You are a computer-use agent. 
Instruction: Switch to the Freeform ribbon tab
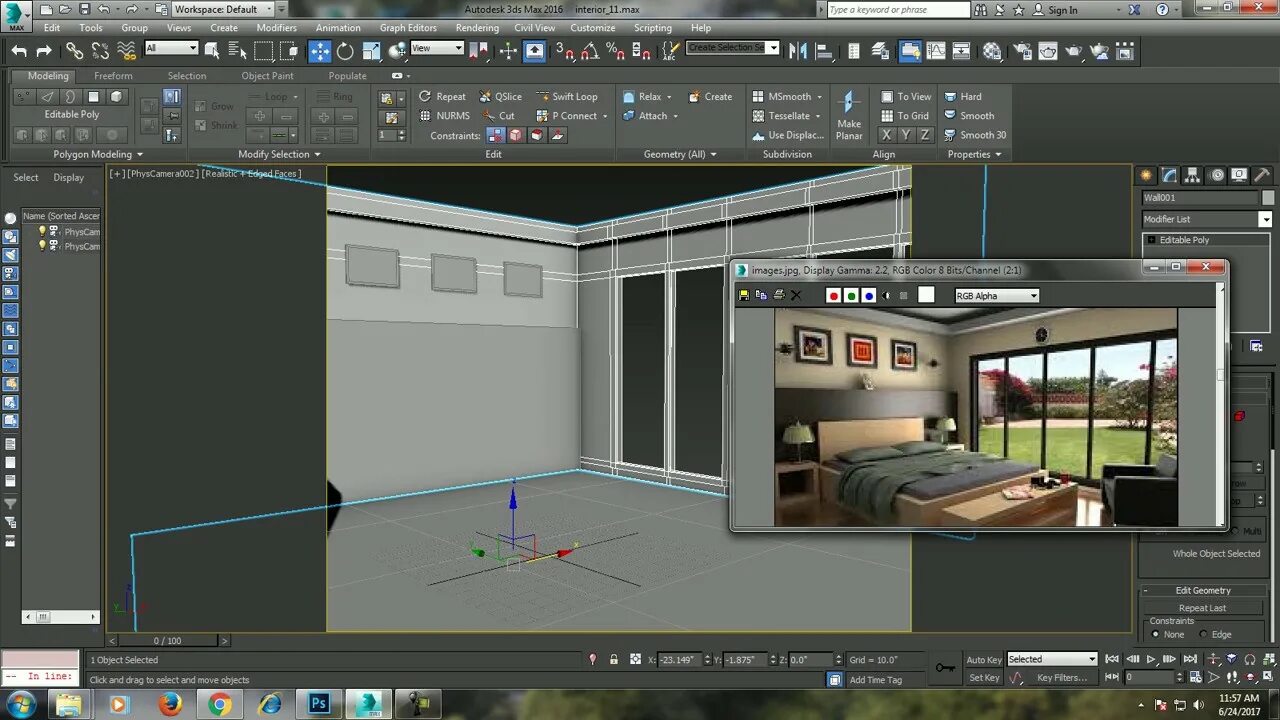[113, 76]
